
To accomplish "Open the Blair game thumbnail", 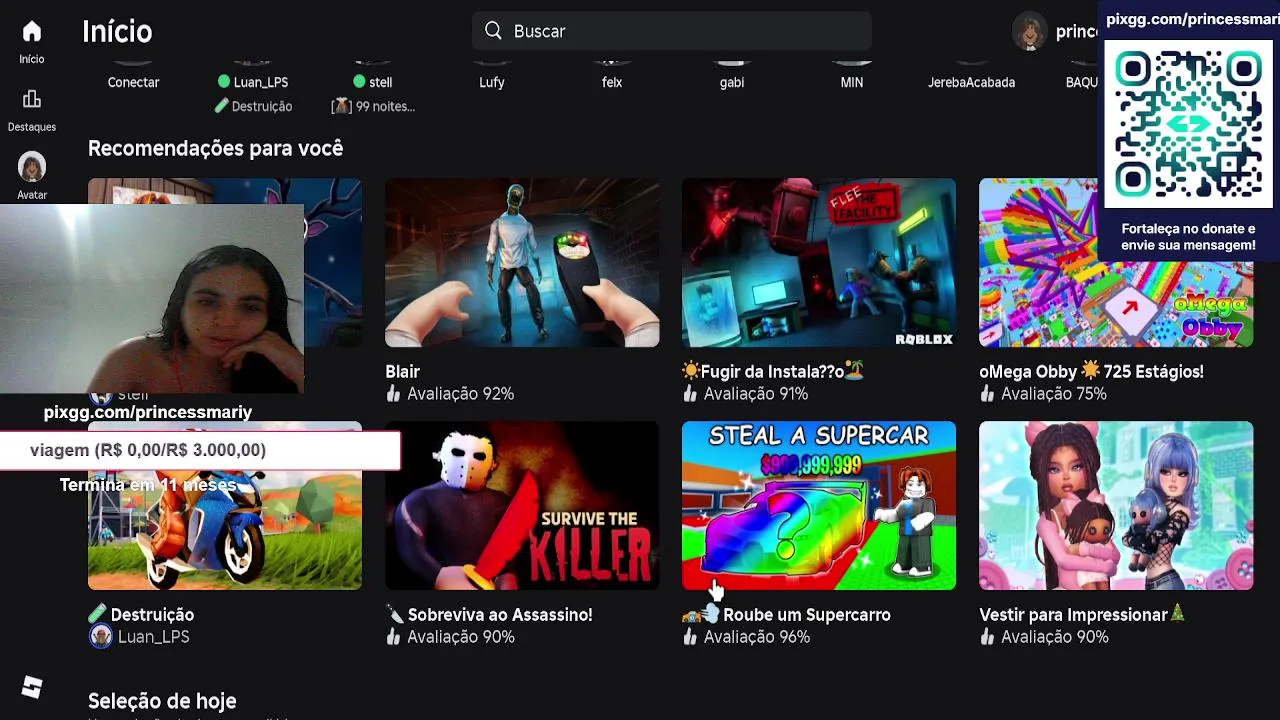I will point(522,263).
